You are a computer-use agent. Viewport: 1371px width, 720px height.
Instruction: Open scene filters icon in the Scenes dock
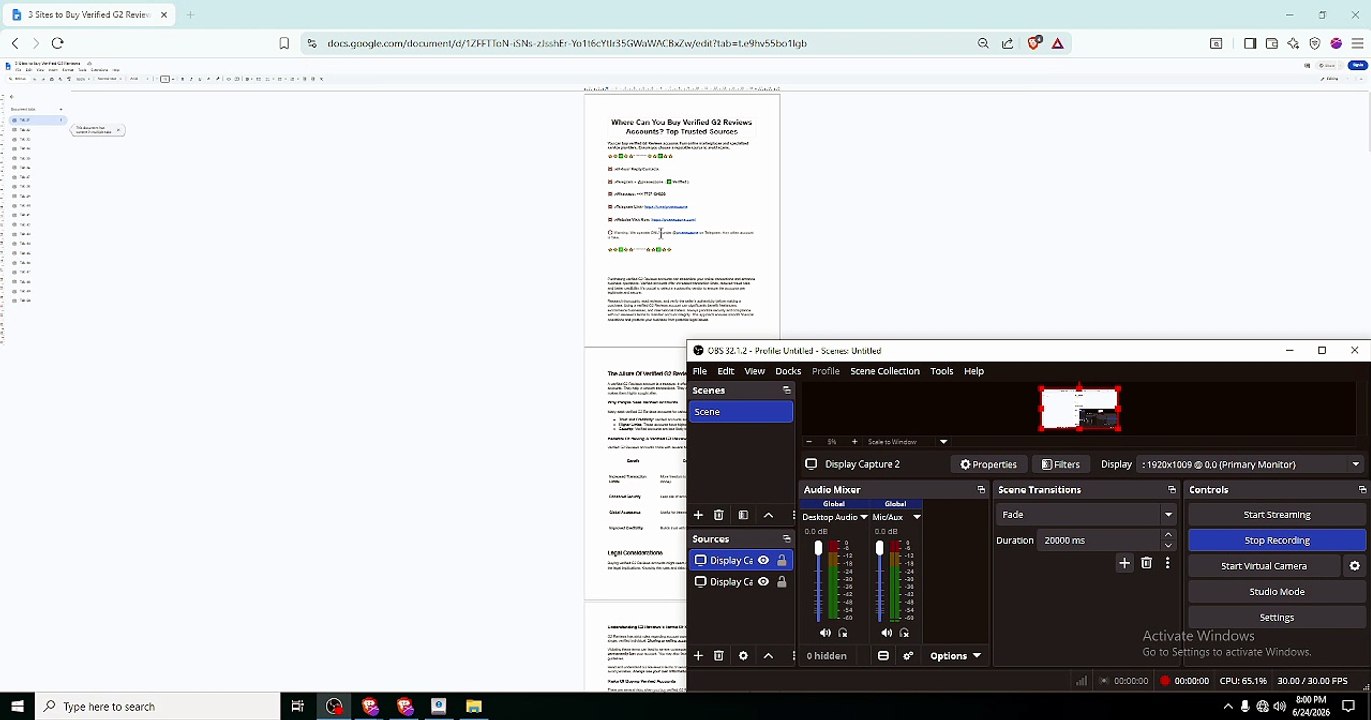tap(743, 515)
